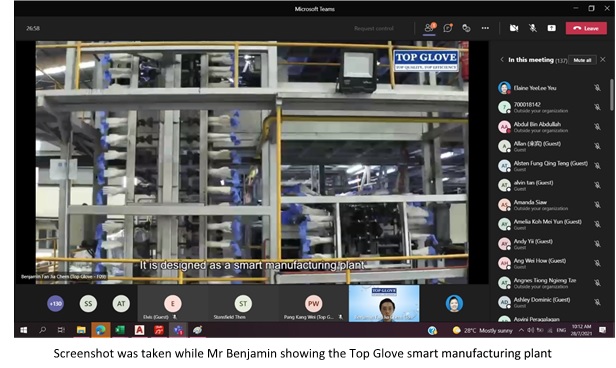
Task: Open the volume icon in system tray
Action: [x=530, y=330]
